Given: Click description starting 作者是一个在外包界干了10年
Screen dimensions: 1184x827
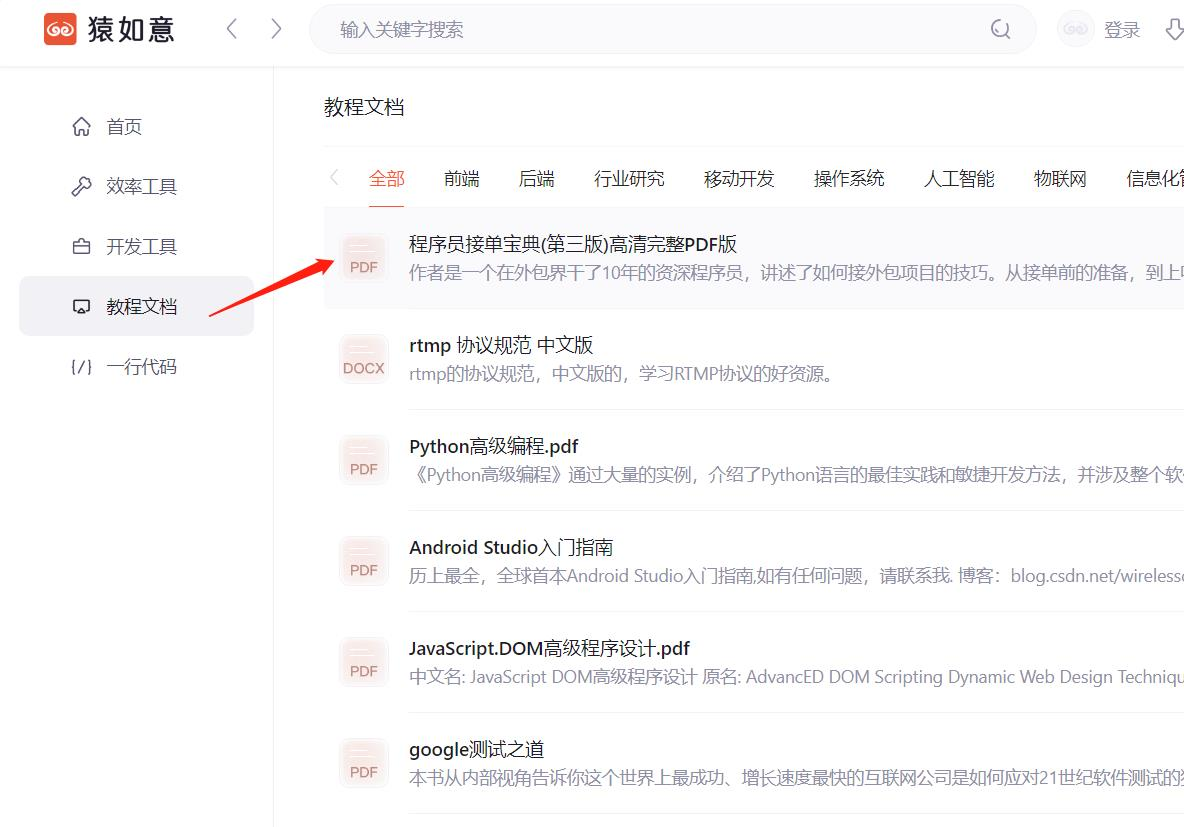Looking at the screenshot, I should click(796, 273).
